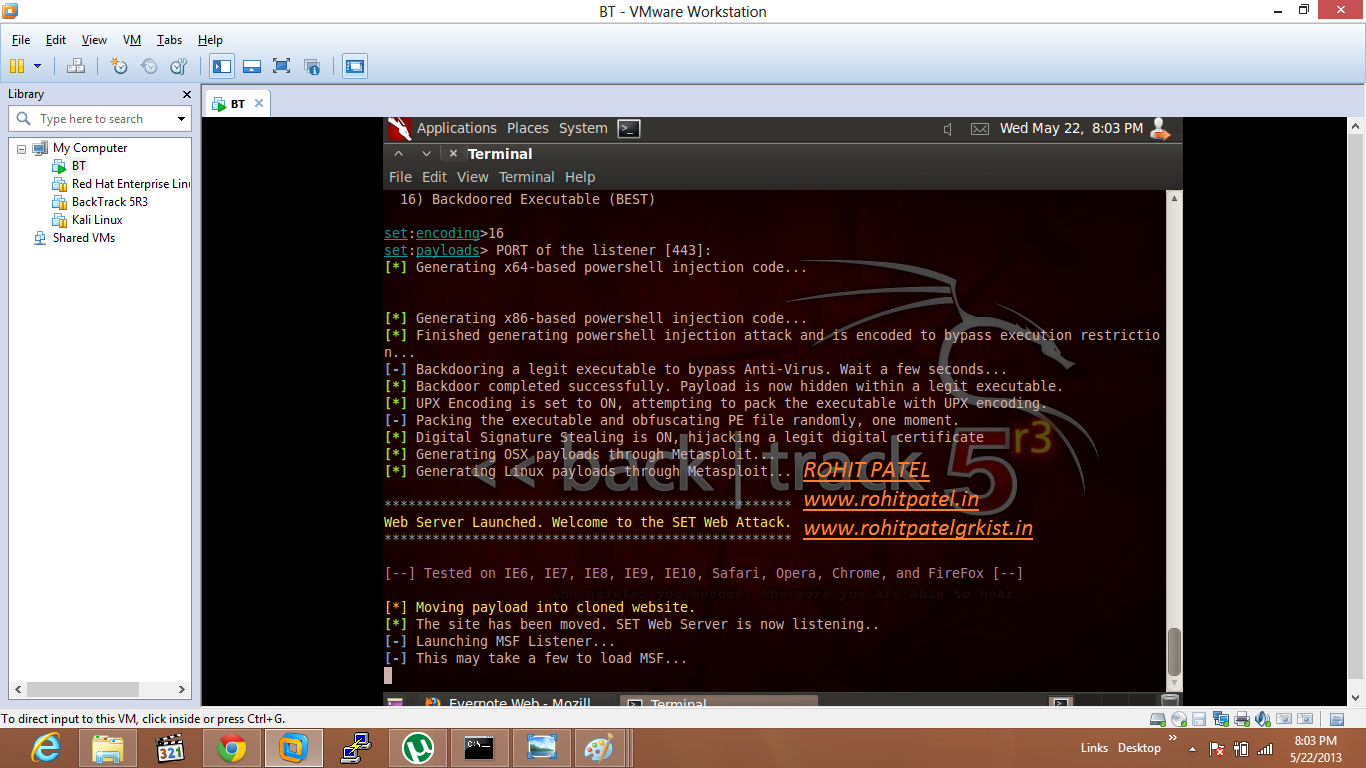This screenshot has height=768, width=1366.
Task: Open uTorrent from Windows taskbar
Action: point(418,748)
